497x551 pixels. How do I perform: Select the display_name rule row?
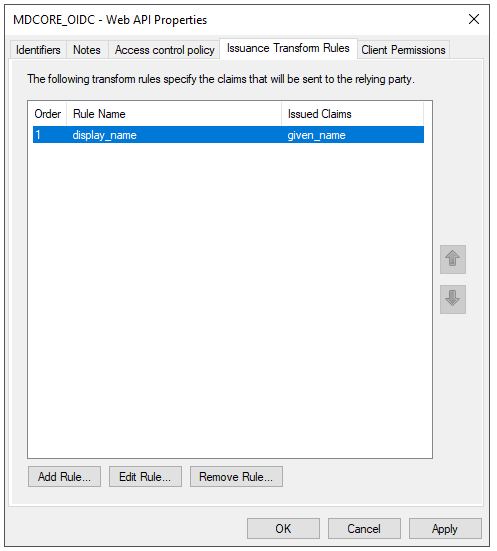[x=228, y=135]
